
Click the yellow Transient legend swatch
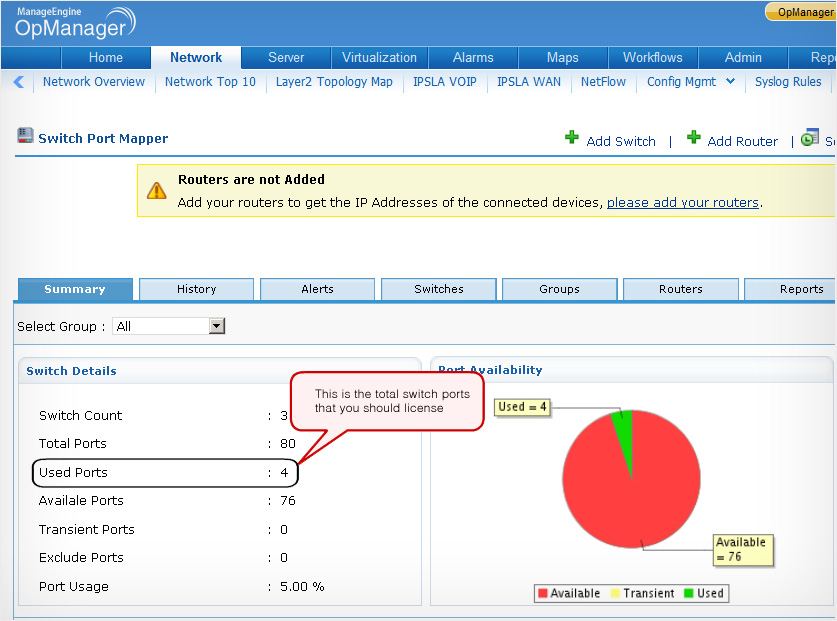615,593
